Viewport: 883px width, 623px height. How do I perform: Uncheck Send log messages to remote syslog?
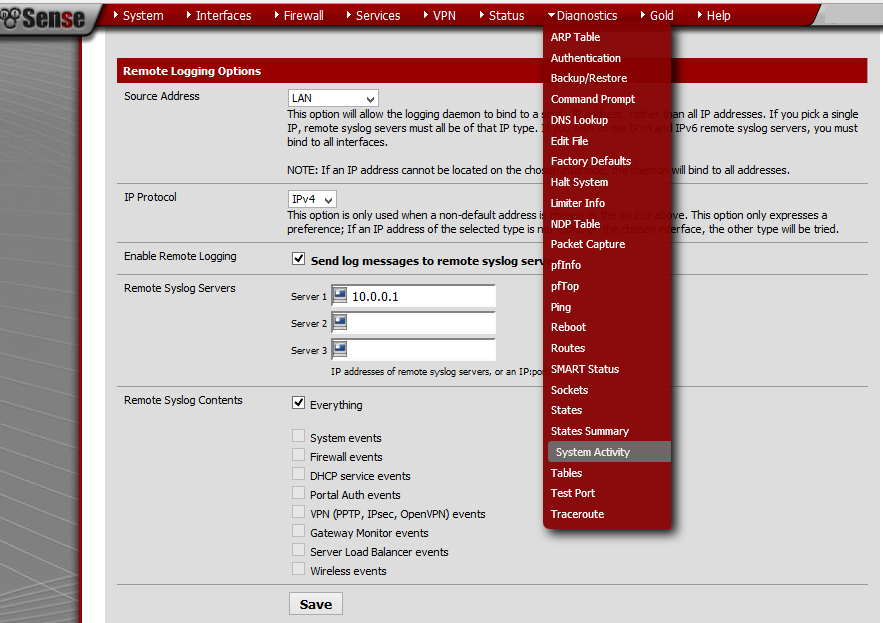(x=298, y=259)
